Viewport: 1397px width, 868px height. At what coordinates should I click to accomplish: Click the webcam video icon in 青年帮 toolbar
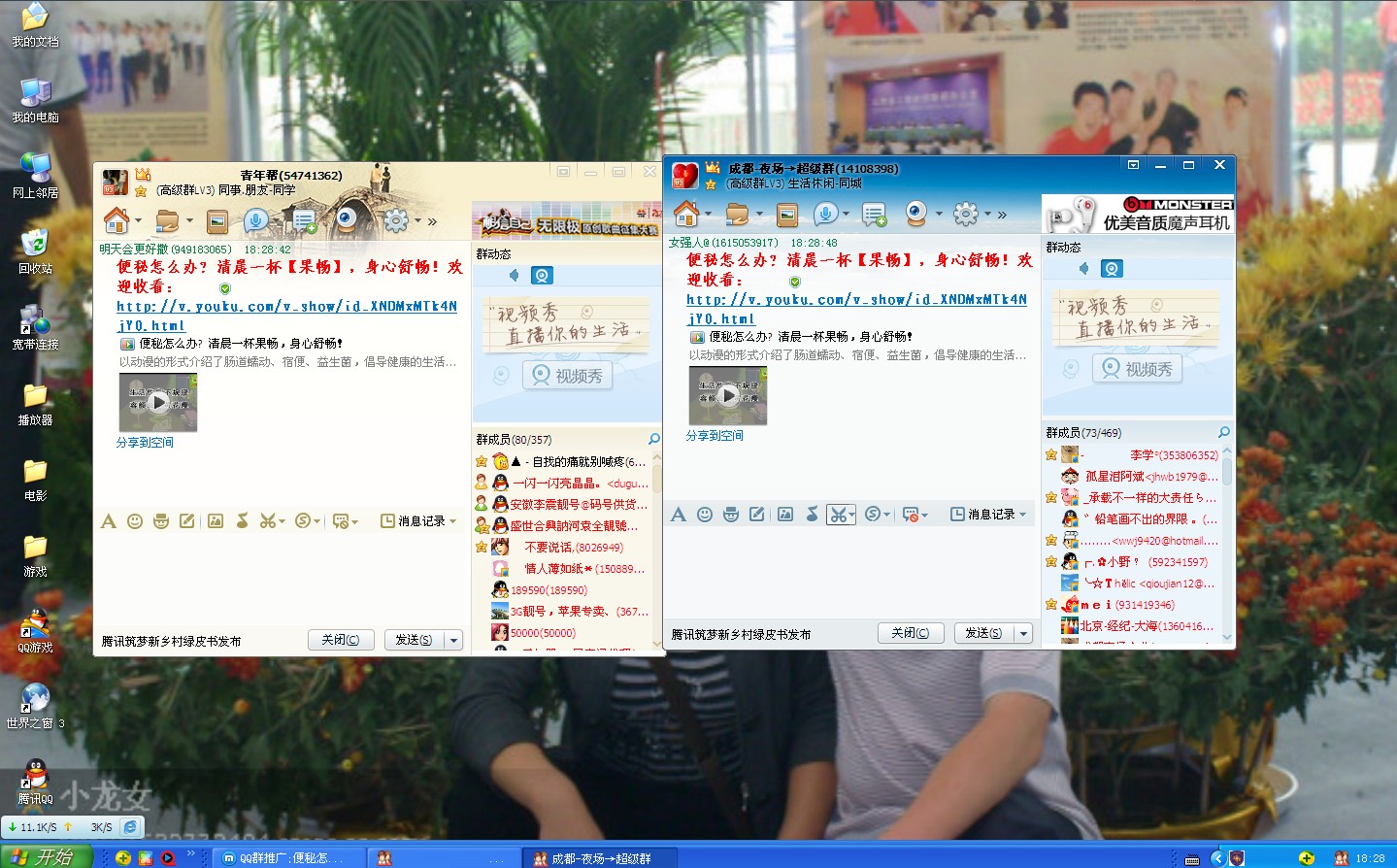click(x=347, y=220)
